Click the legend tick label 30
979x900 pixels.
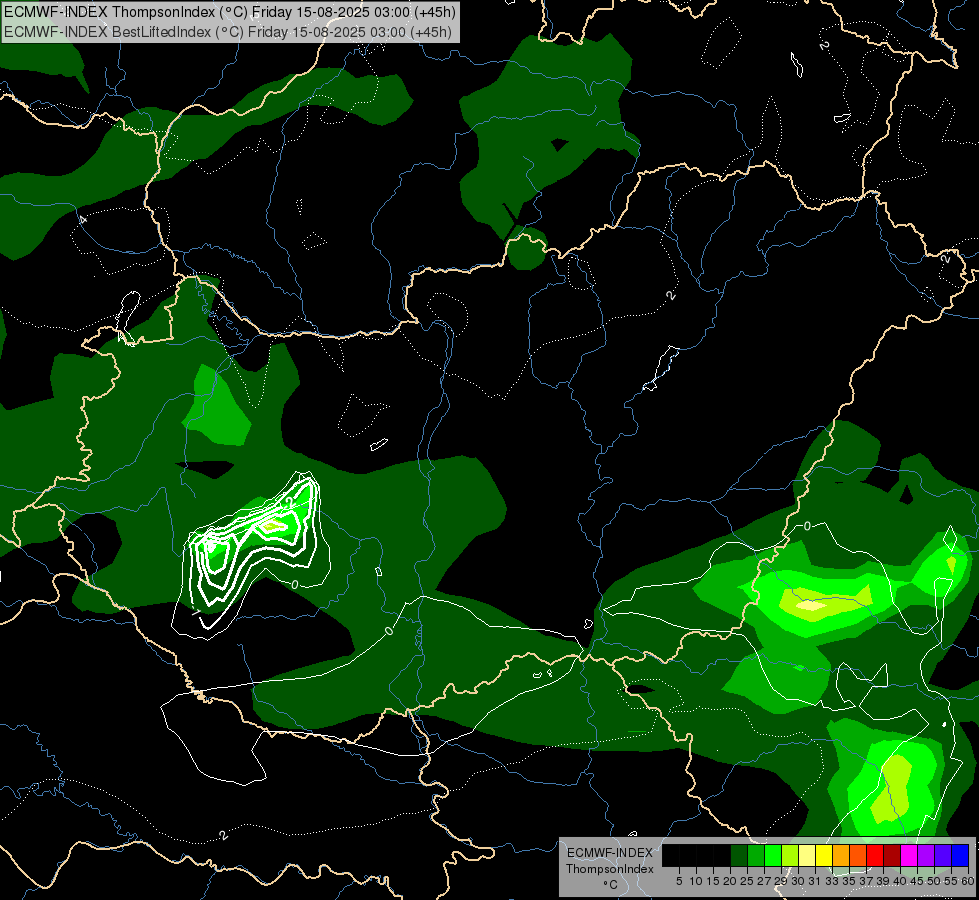pyautogui.click(x=798, y=881)
